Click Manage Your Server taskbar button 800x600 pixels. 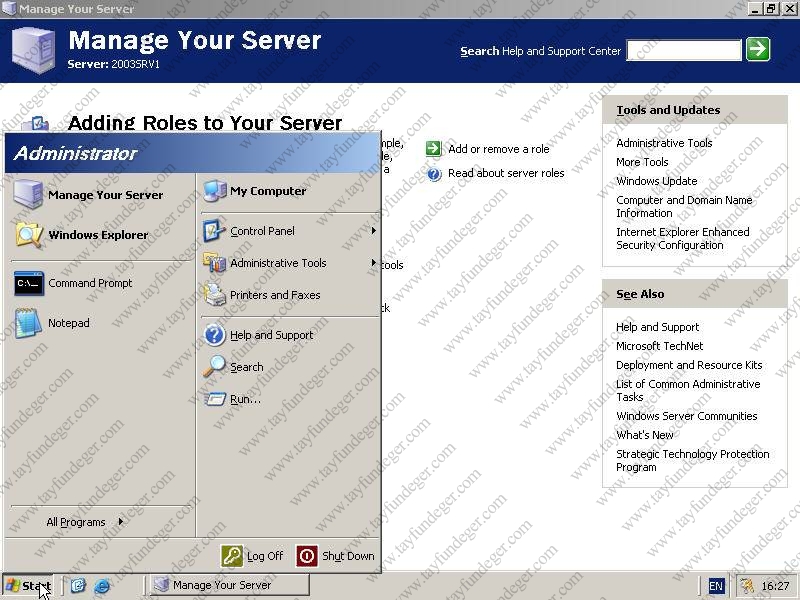tap(228, 585)
